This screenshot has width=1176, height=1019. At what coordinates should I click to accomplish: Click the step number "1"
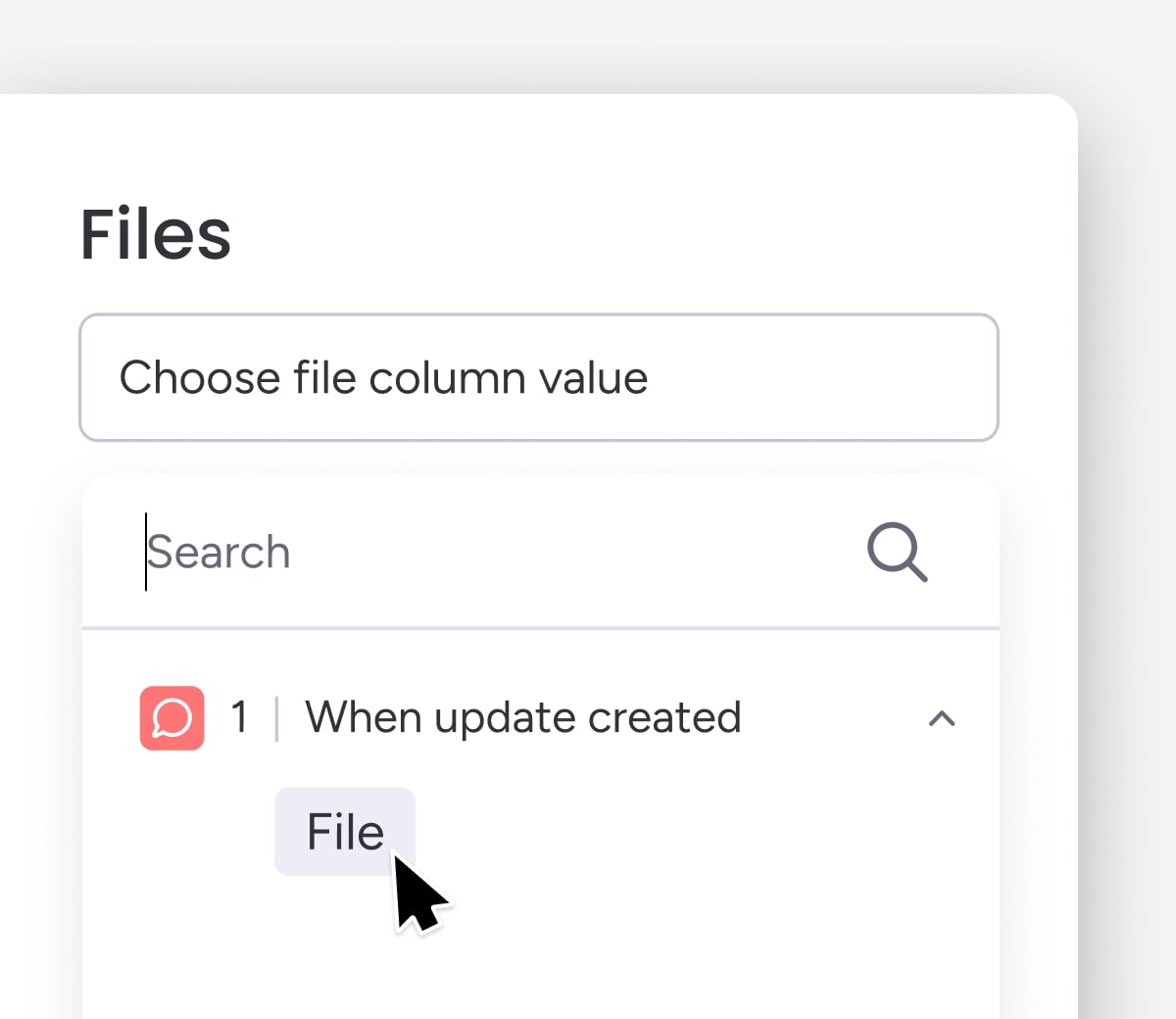[240, 717]
